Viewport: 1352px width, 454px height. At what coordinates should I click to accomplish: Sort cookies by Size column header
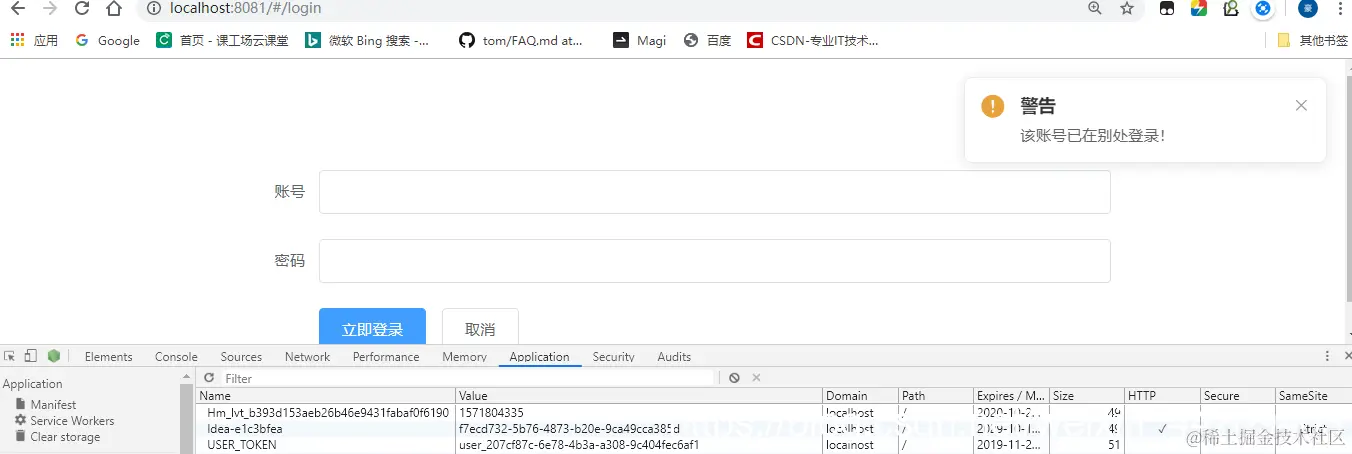(1087, 396)
